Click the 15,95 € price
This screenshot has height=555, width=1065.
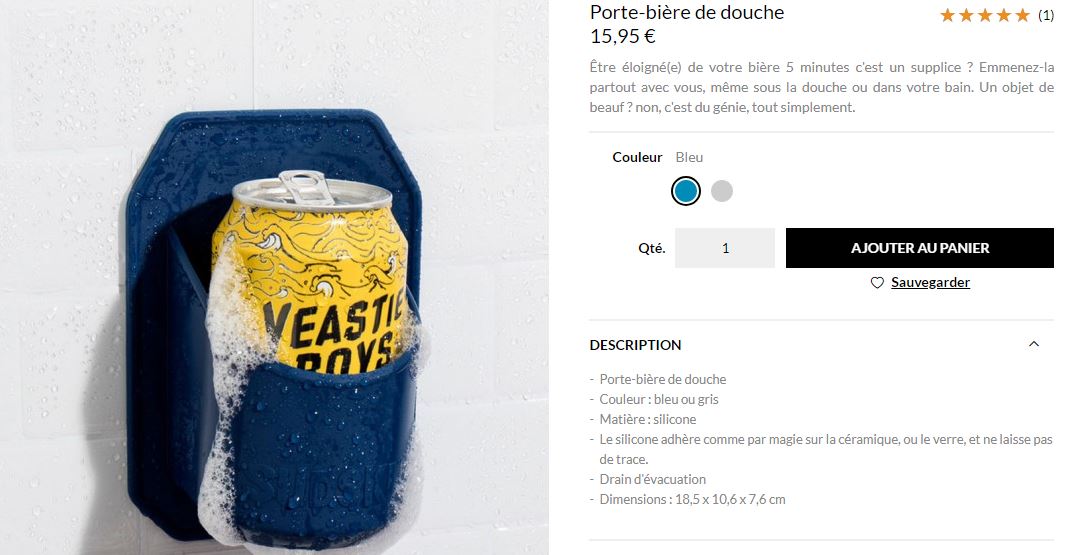tap(622, 37)
